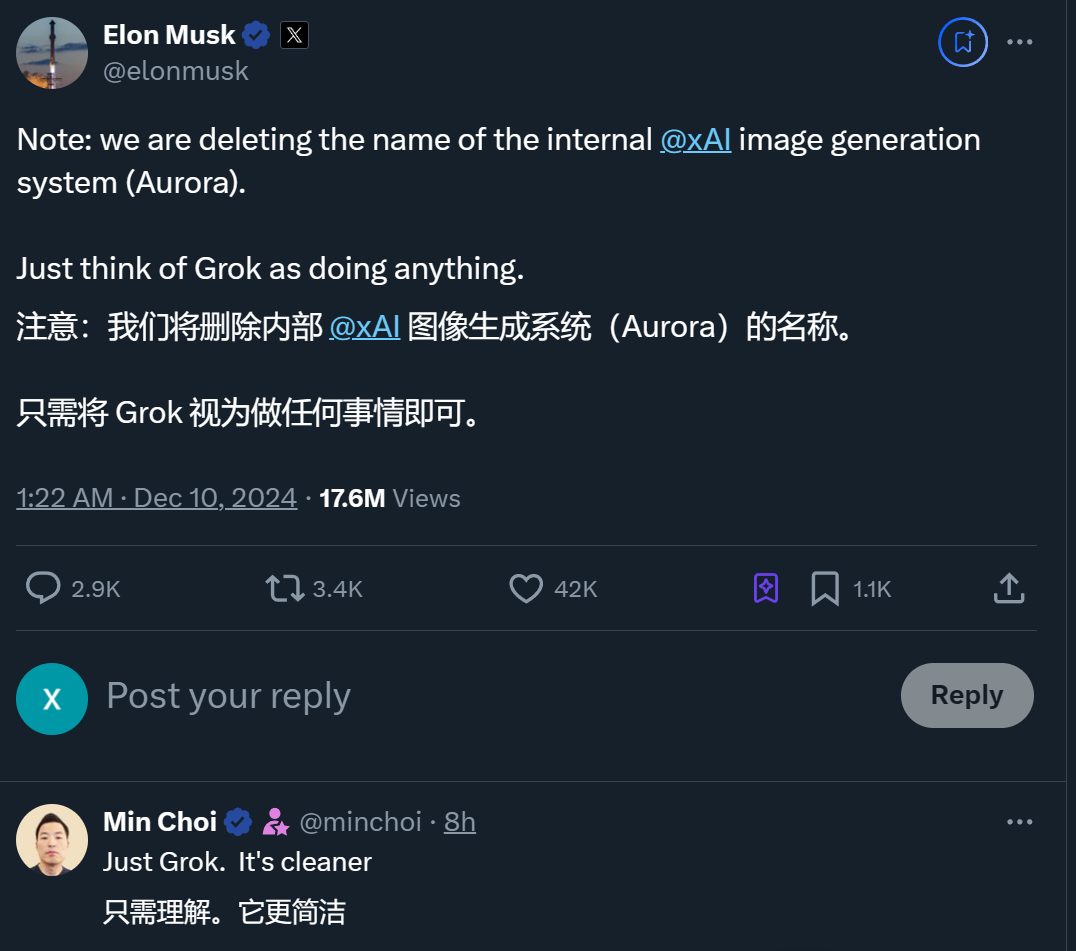This screenshot has height=951, width=1076.
Task: Click the purple sparkle bookmark icon
Action: (x=766, y=588)
